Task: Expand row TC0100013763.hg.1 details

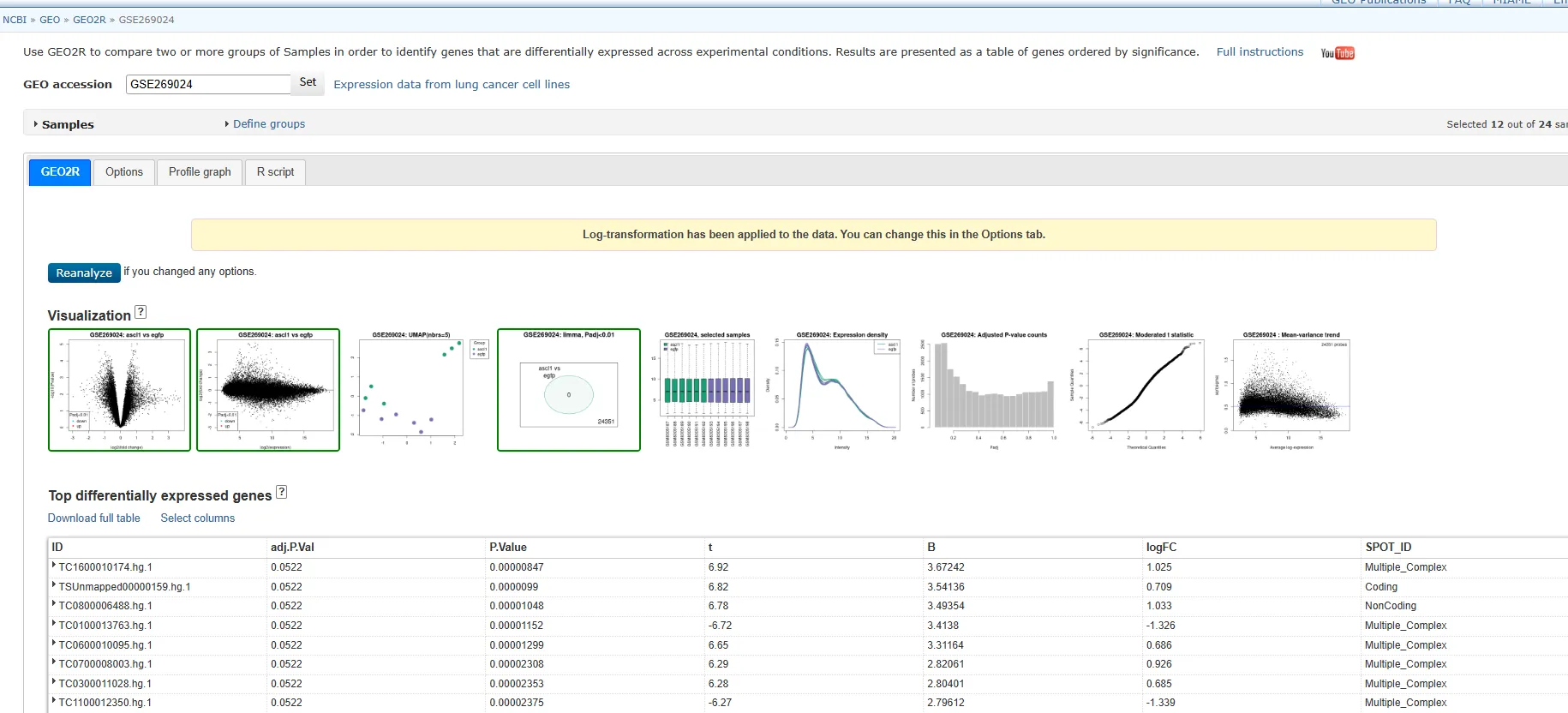Action: (x=54, y=624)
